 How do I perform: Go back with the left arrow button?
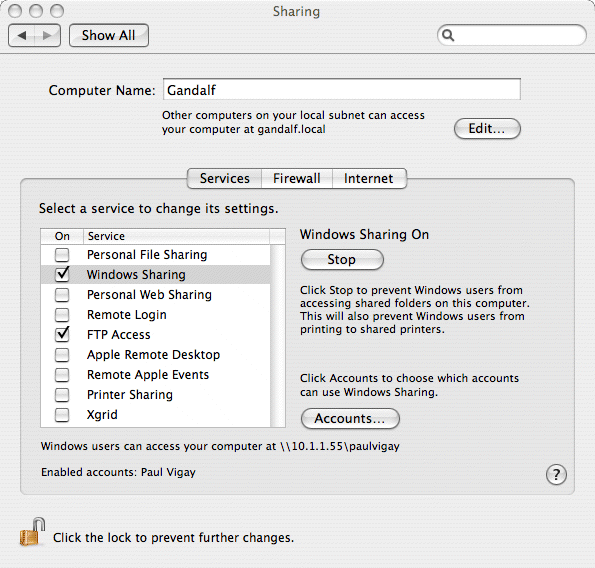[x=22, y=36]
